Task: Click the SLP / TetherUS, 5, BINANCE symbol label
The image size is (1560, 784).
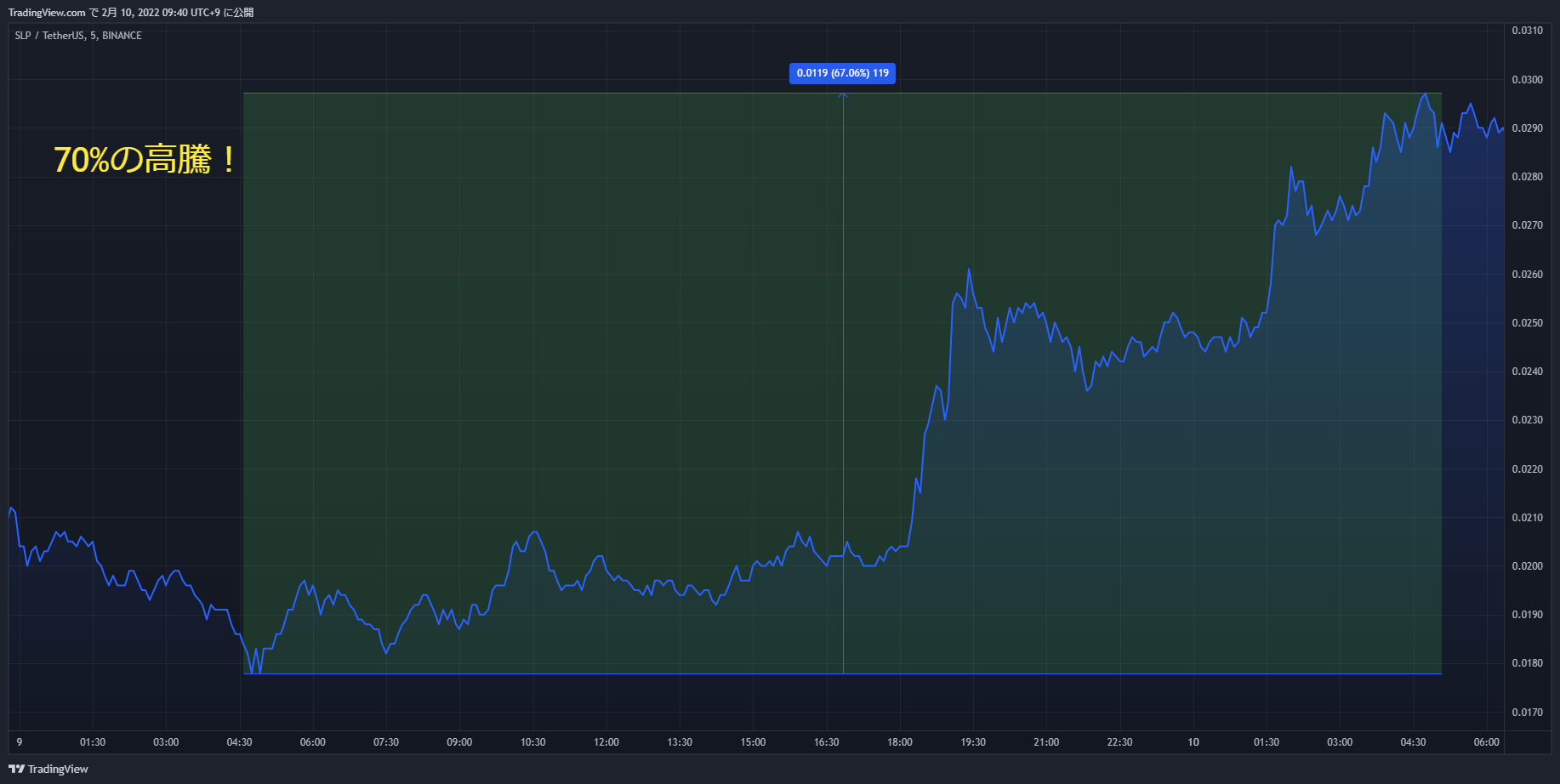Action: click(78, 36)
